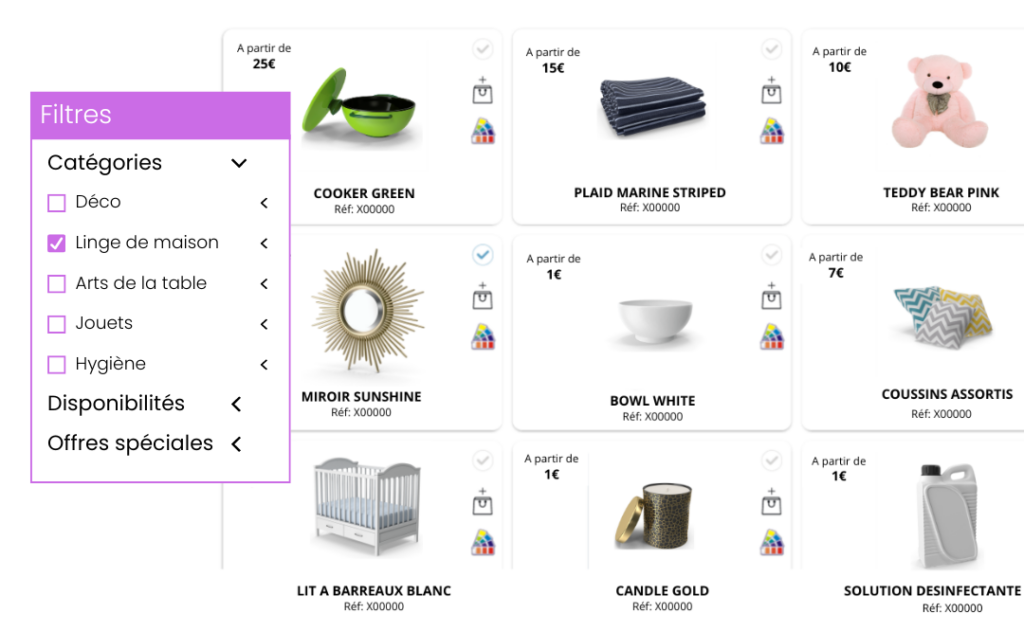This screenshot has height=632, width=1024.
Task: Click the add-to-bag icon for Bowl White
Action: [x=771, y=296]
